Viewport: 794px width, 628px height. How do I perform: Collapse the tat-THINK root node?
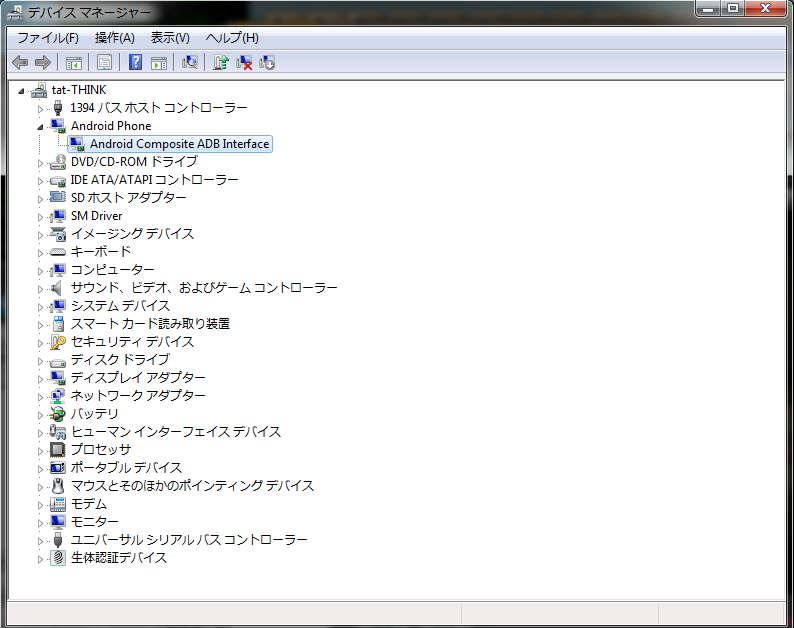coord(21,91)
